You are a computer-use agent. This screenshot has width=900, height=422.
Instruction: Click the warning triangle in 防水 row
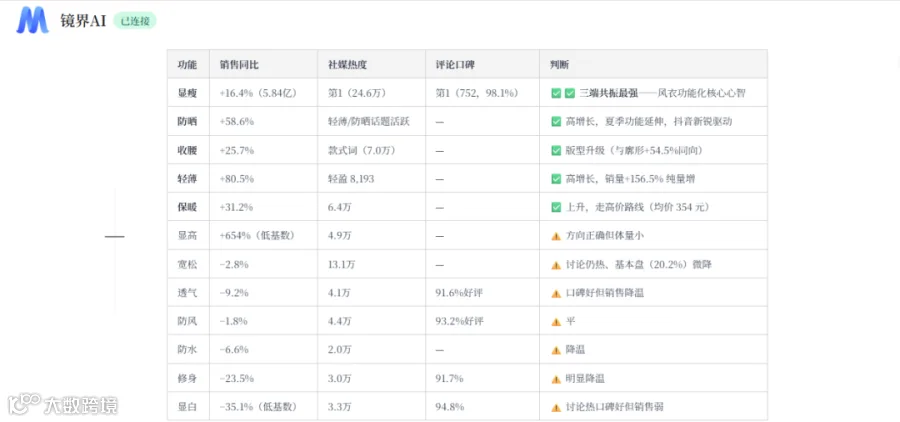(x=556, y=350)
